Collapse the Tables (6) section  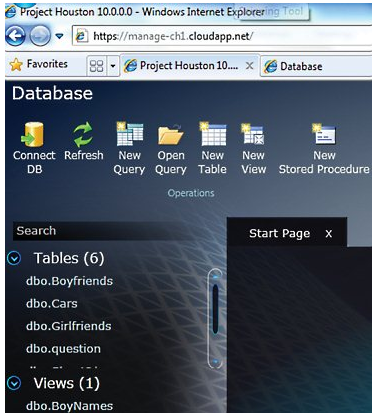[x=14, y=258]
